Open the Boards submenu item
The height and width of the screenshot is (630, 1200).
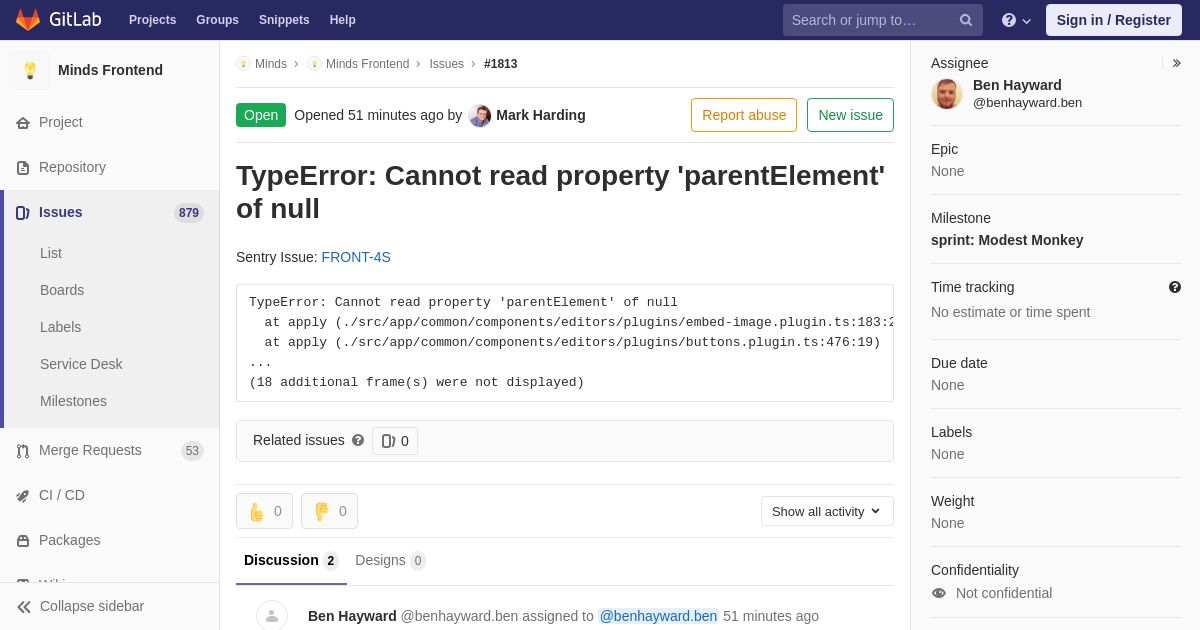[62, 290]
